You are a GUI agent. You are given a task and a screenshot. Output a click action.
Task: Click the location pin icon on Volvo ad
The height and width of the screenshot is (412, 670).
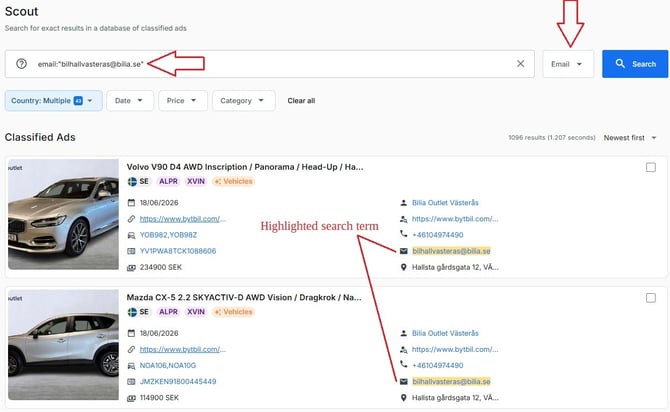click(x=403, y=267)
